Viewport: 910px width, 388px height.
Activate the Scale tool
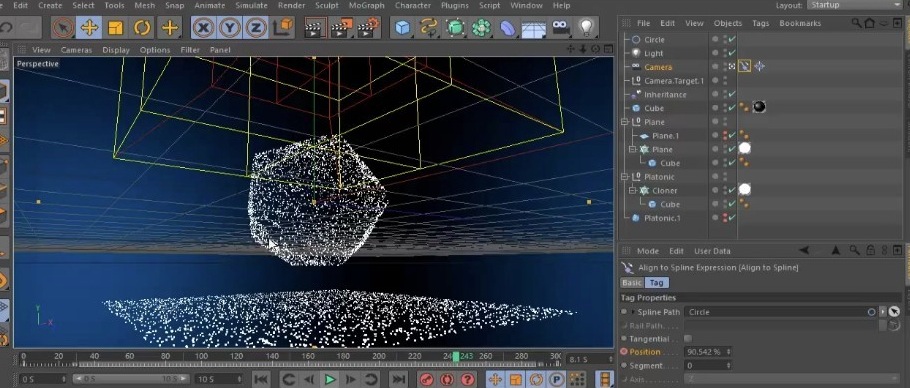tap(115, 27)
